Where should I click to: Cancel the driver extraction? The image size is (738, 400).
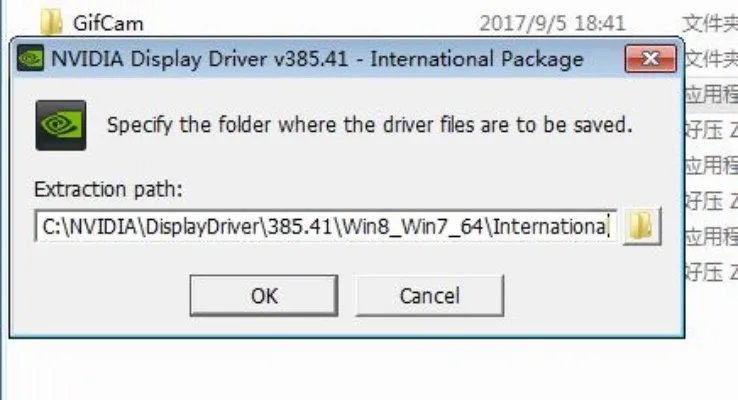pyautogui.click(x=430, y=296)
